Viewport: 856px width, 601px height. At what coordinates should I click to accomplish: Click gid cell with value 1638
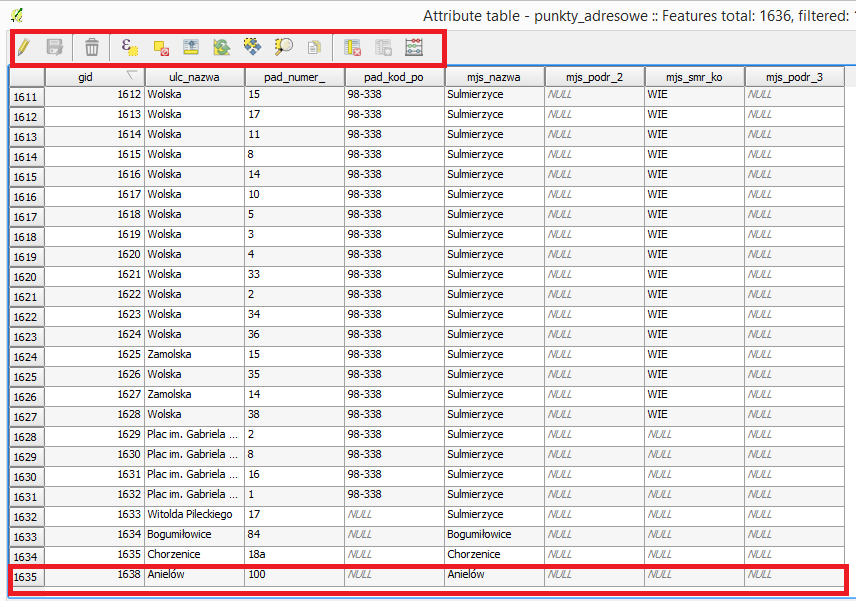[x=94, y=574]
